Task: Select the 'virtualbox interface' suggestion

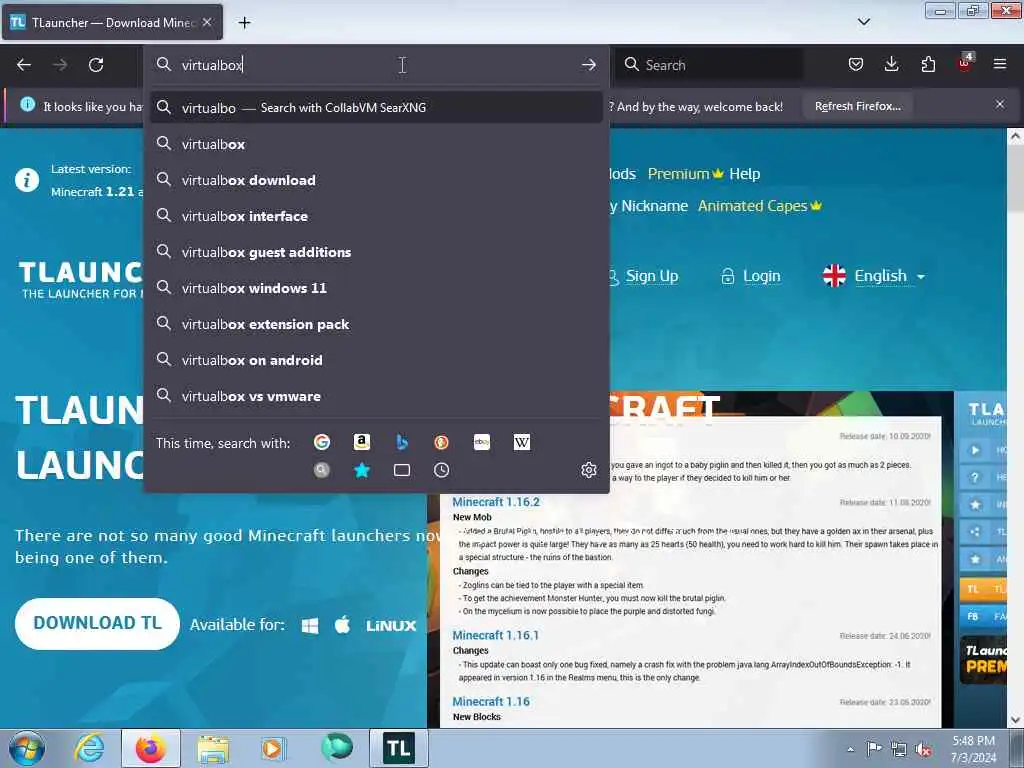Action: point(376,216)
